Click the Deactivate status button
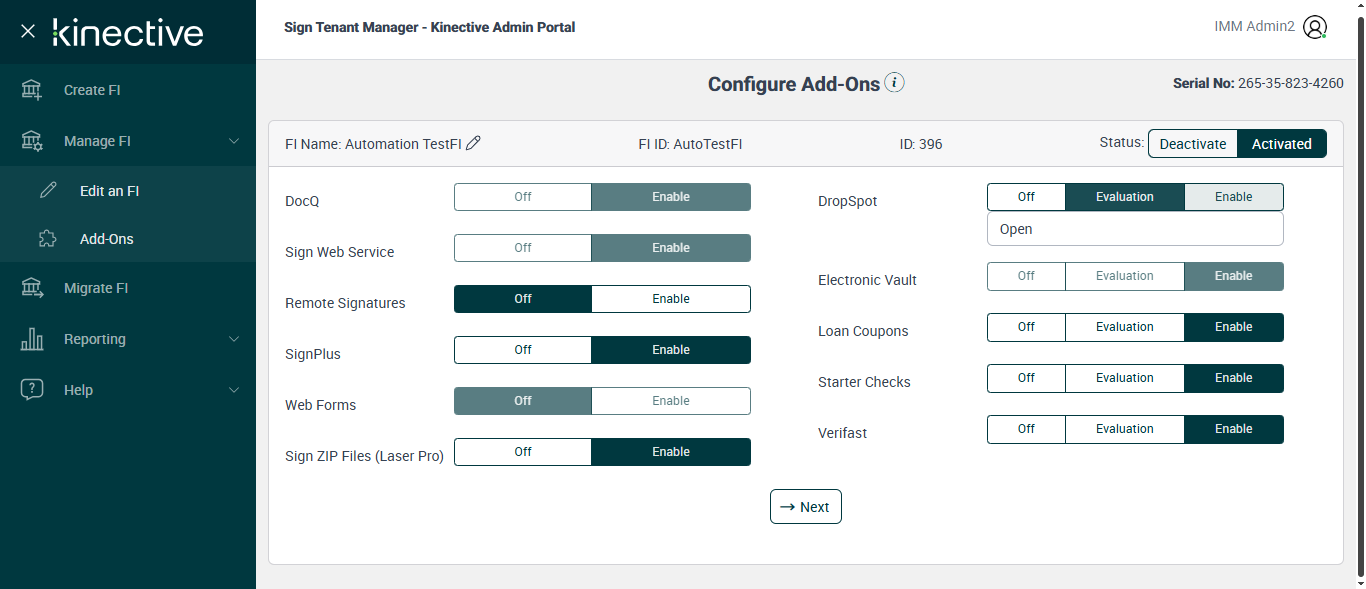 [1192, 144]
